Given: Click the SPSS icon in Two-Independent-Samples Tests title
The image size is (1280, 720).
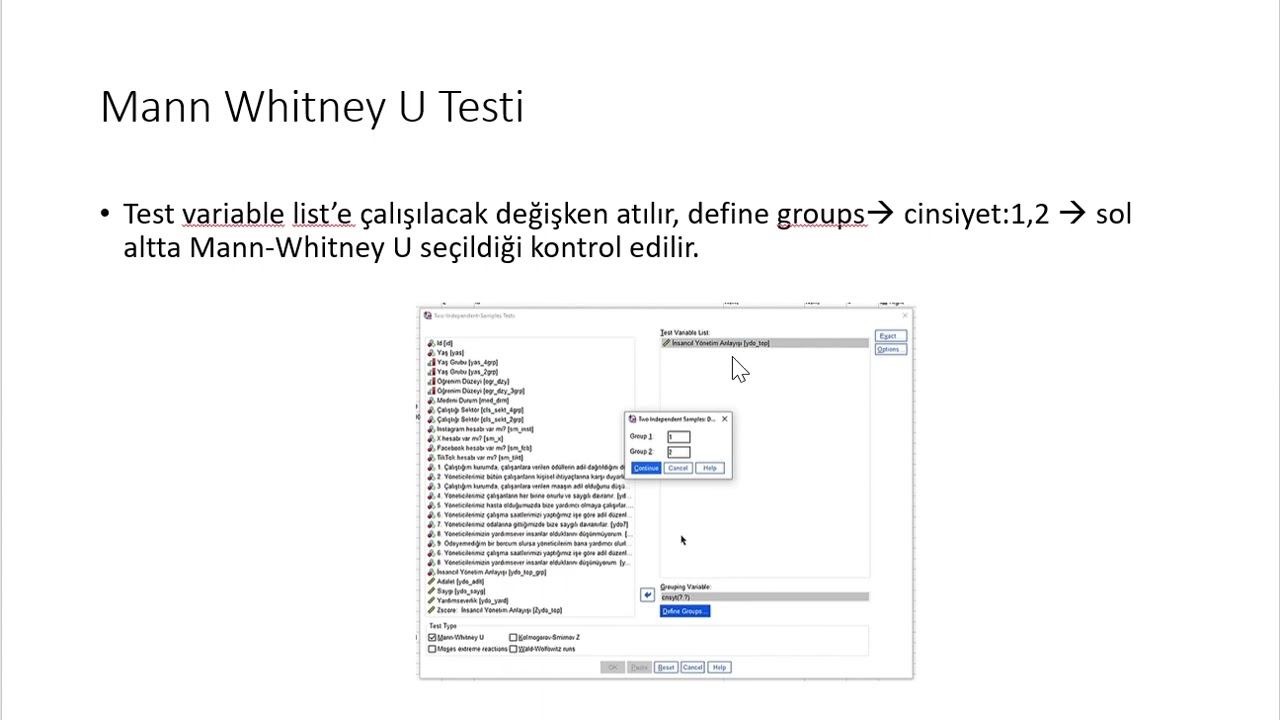Looking at the screenshot, I should tap(428, 316).
